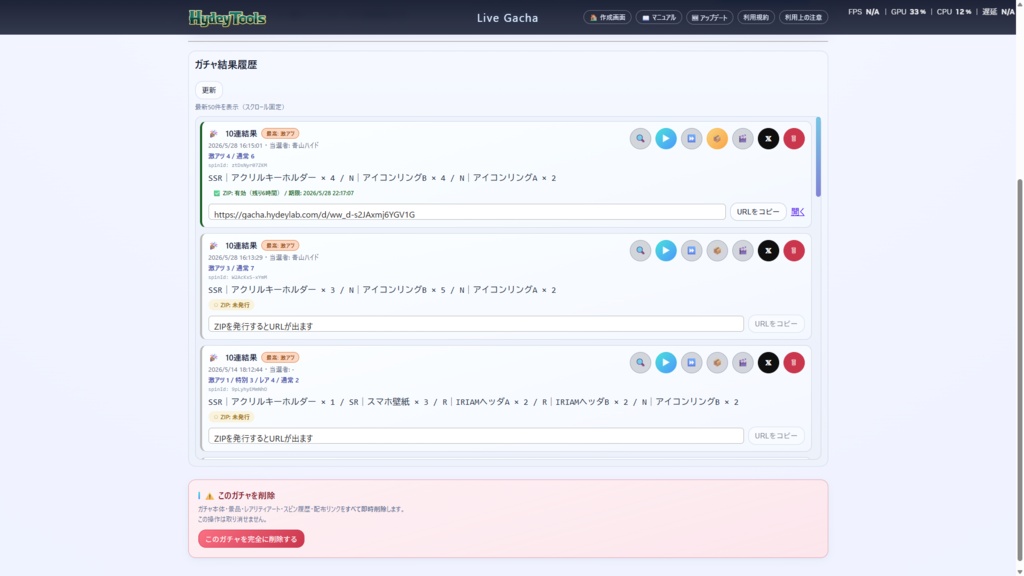This screenshot has height=576, width=1024.
Task: Share the 16:15:01 result to X
Action: click(768, 138)
